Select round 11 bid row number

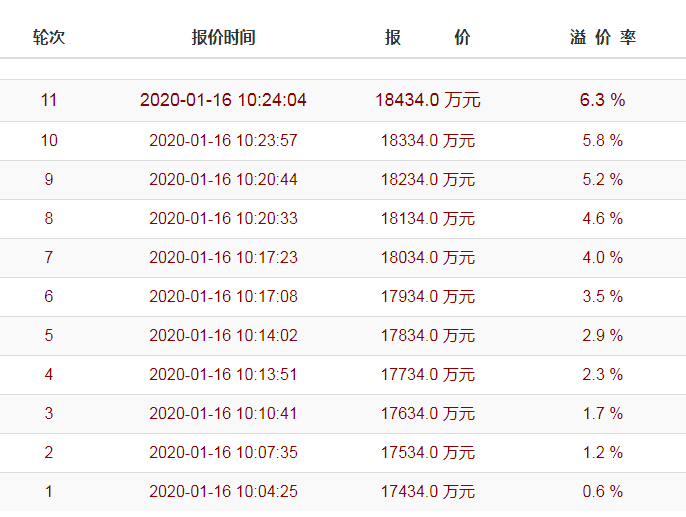49,100
